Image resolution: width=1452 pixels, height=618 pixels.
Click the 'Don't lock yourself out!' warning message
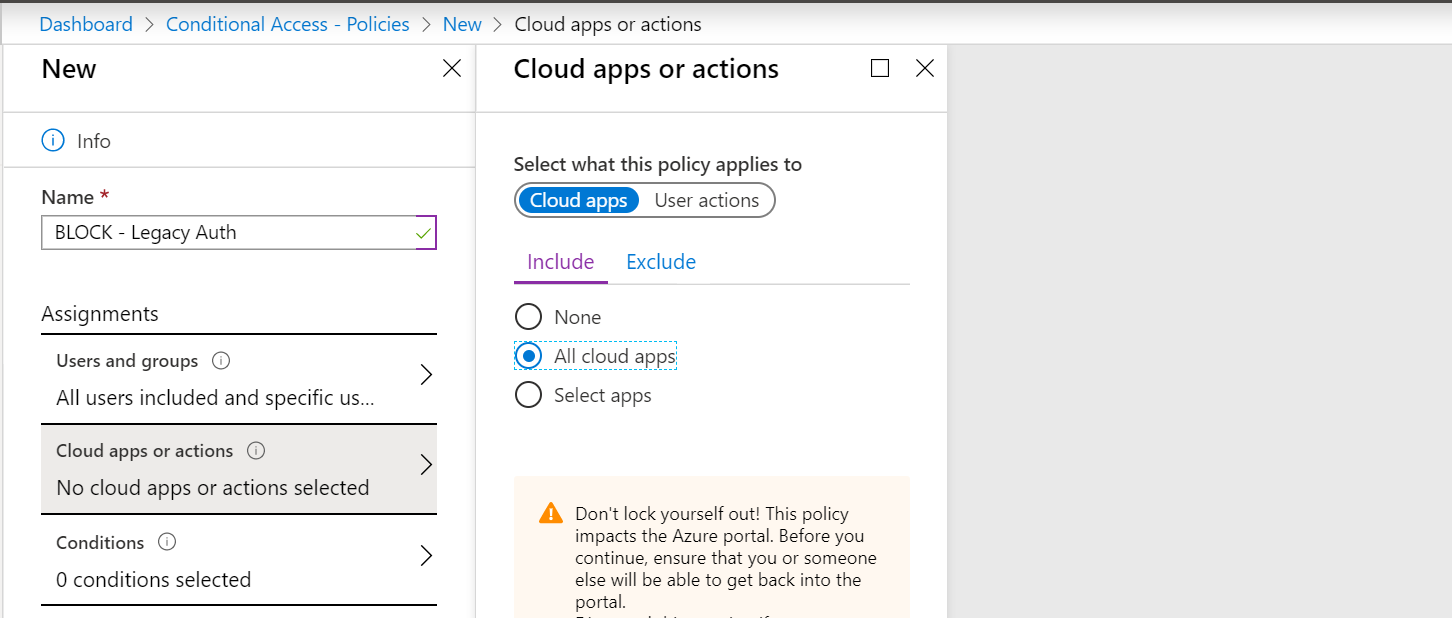point(727,558)
